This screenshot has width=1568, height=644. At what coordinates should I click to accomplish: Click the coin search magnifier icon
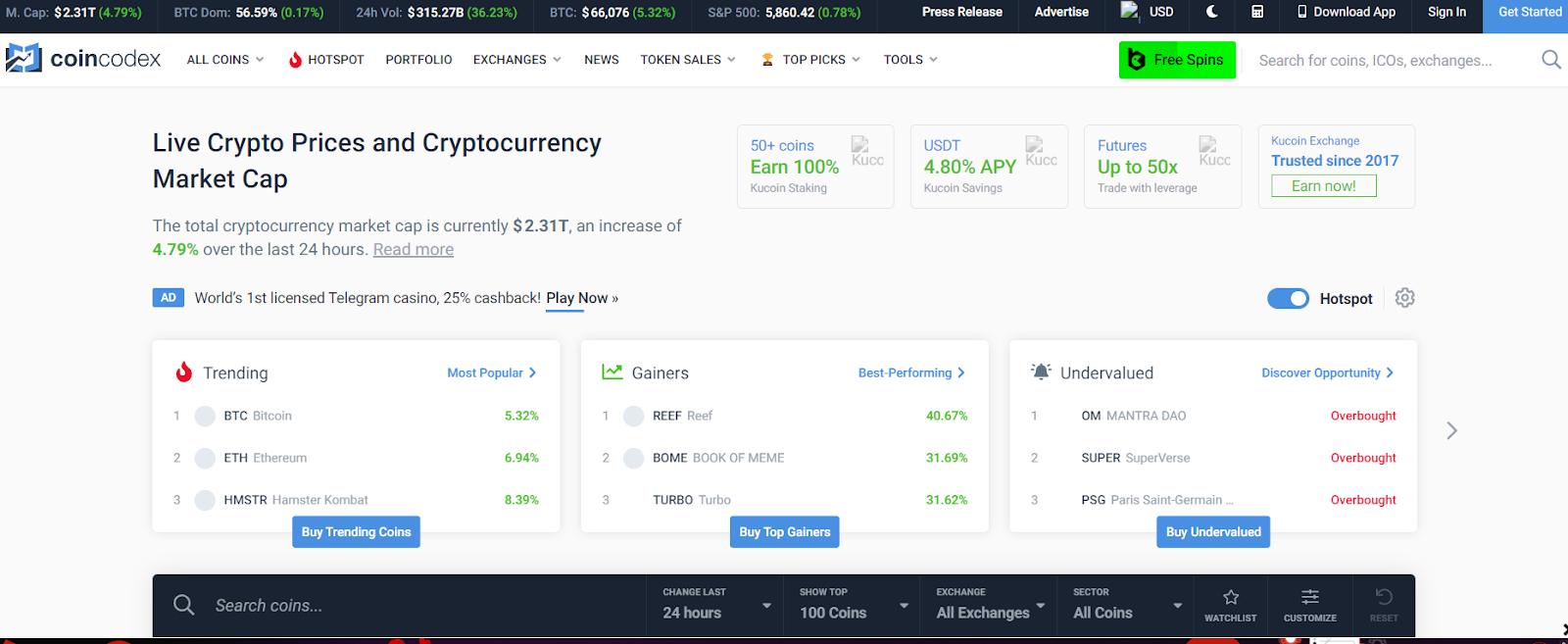[184, 605]
